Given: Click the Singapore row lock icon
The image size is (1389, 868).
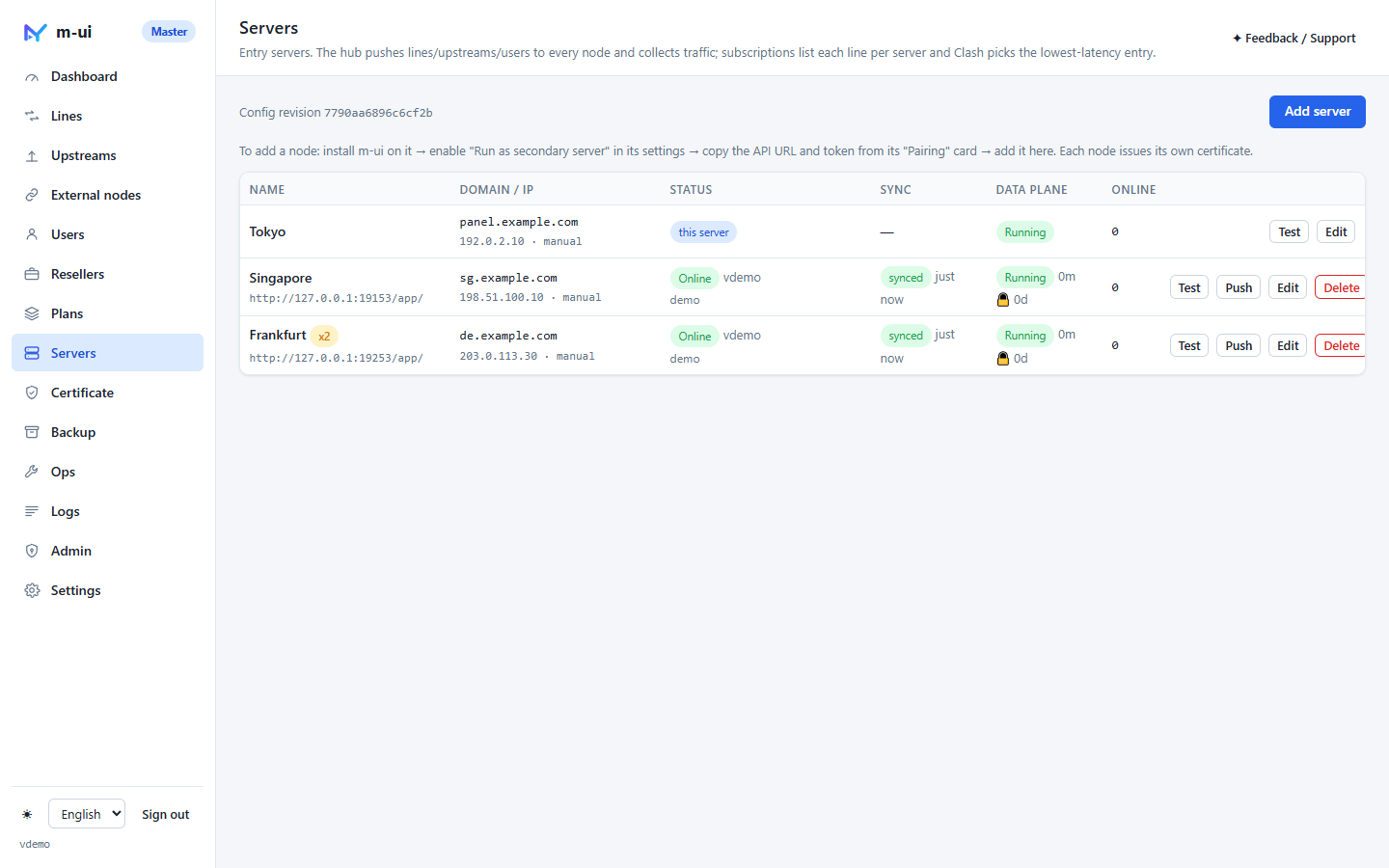Looking at the screenshot, I should pyautogui.click(x=1003, y=300).
